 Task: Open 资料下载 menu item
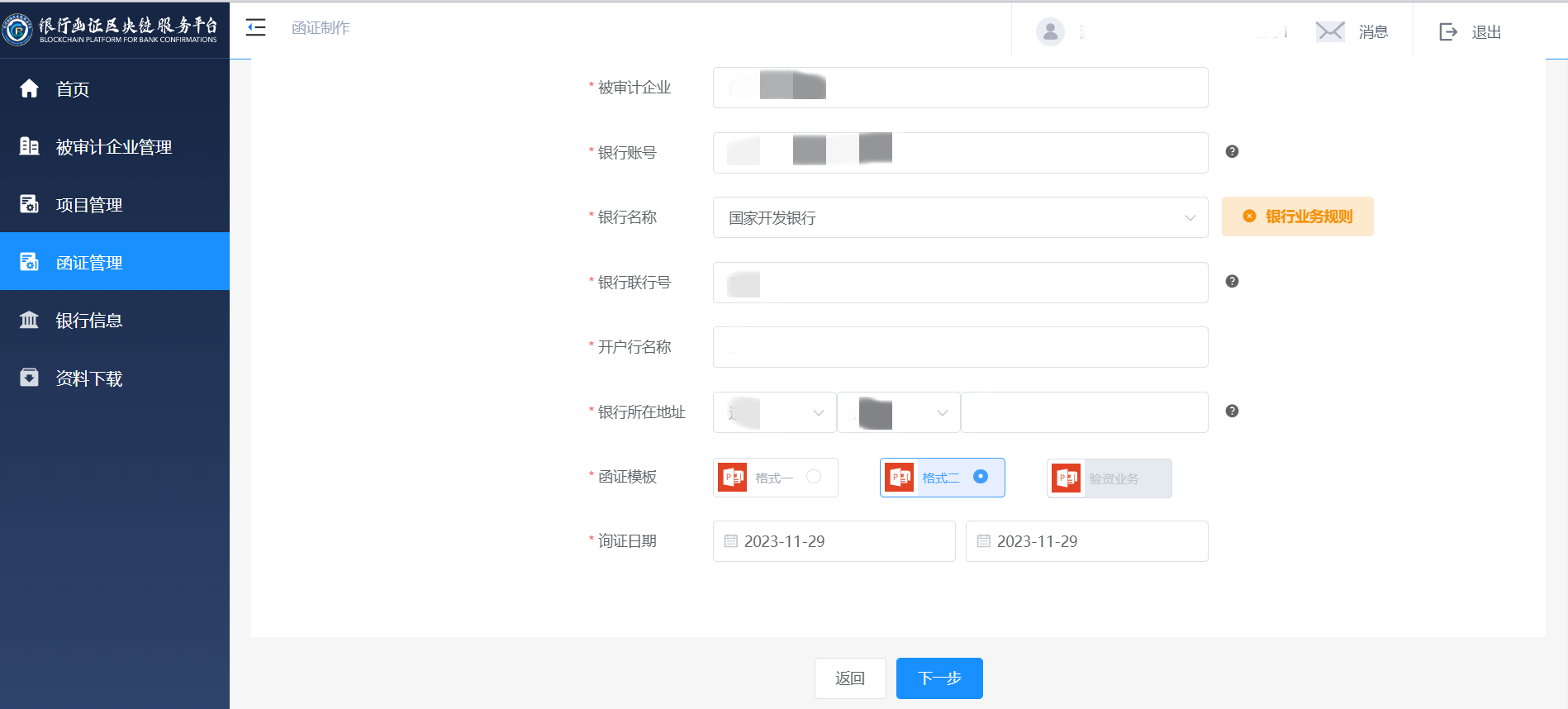point(115,378)
